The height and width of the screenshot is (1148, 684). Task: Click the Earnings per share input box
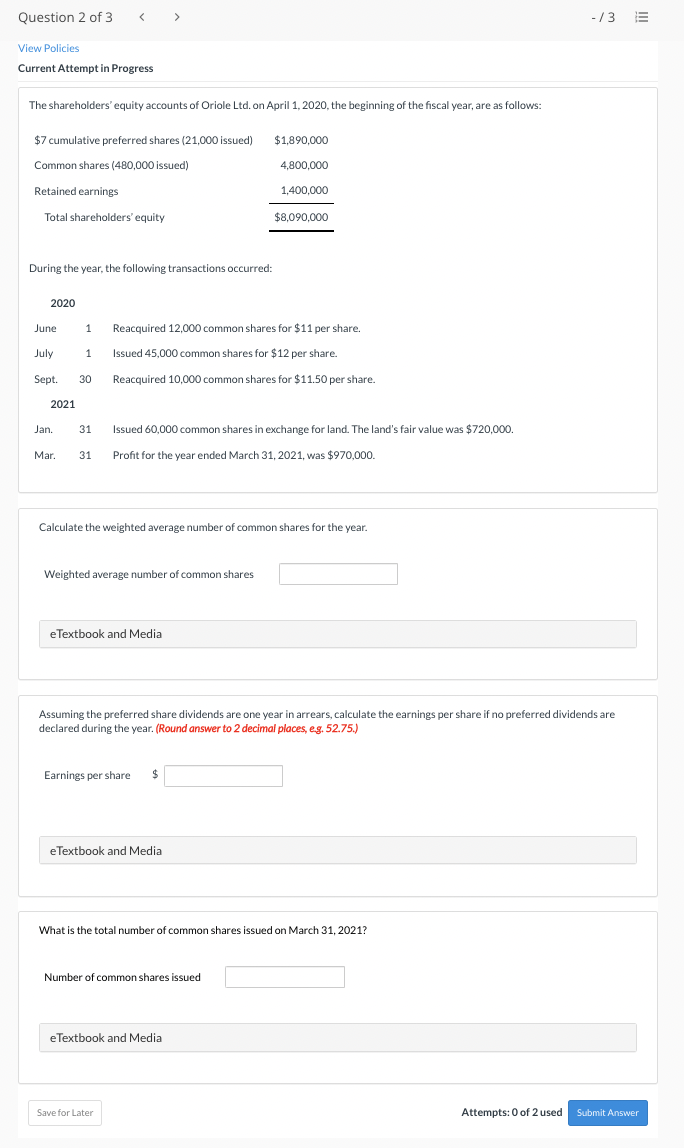223,775
